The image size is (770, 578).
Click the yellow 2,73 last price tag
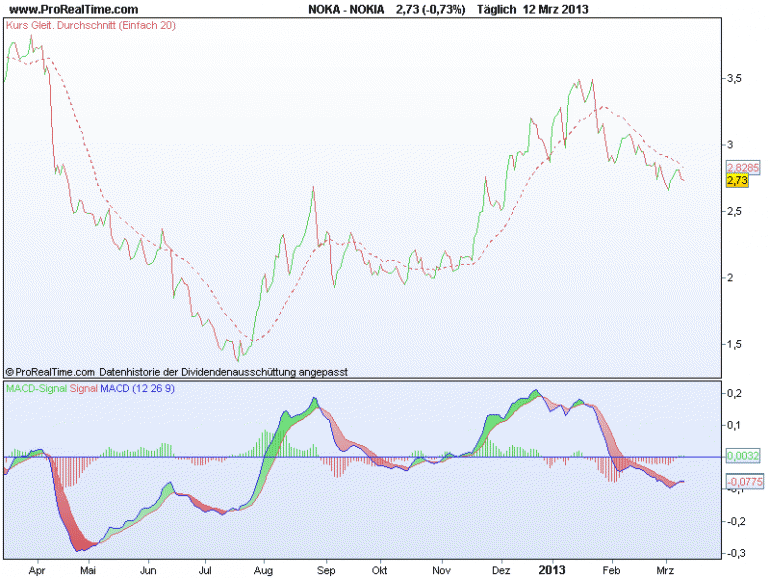coord(737,181)
